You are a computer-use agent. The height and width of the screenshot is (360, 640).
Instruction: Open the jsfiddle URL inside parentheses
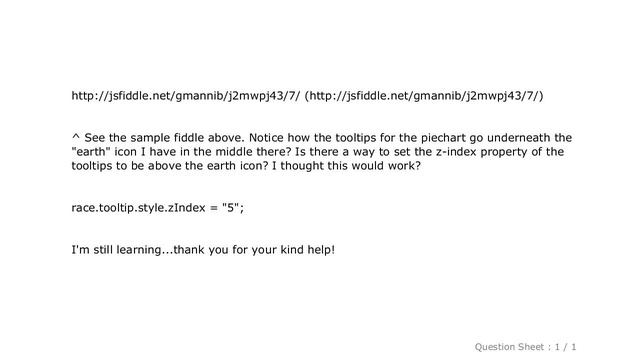point(424,96)
